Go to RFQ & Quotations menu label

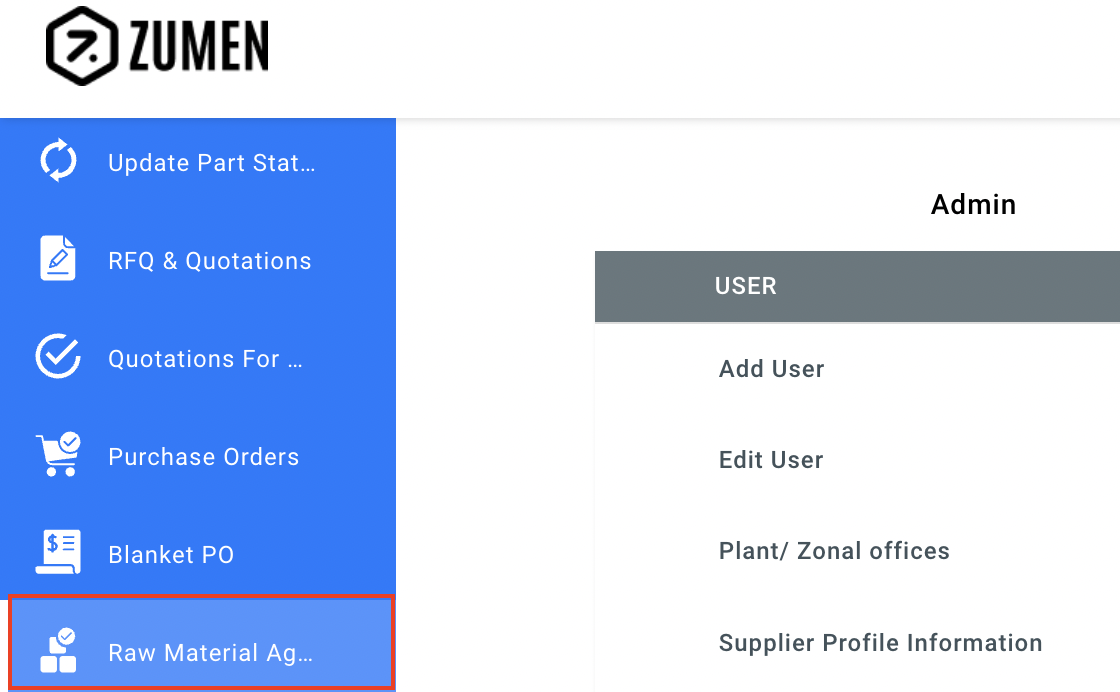tap(210, 261)
